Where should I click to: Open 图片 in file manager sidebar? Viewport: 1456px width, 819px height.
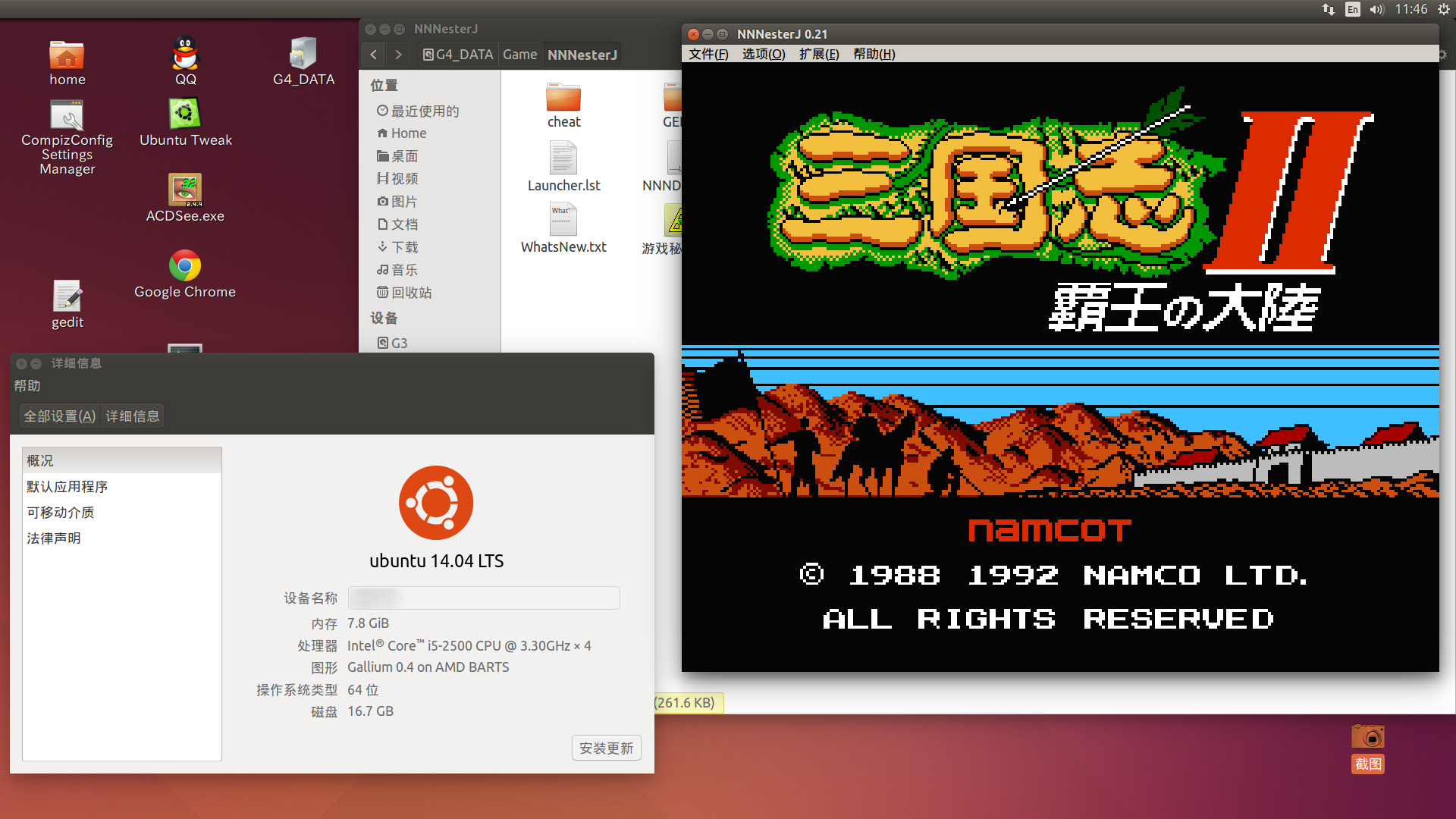click(x=397, y=201)
